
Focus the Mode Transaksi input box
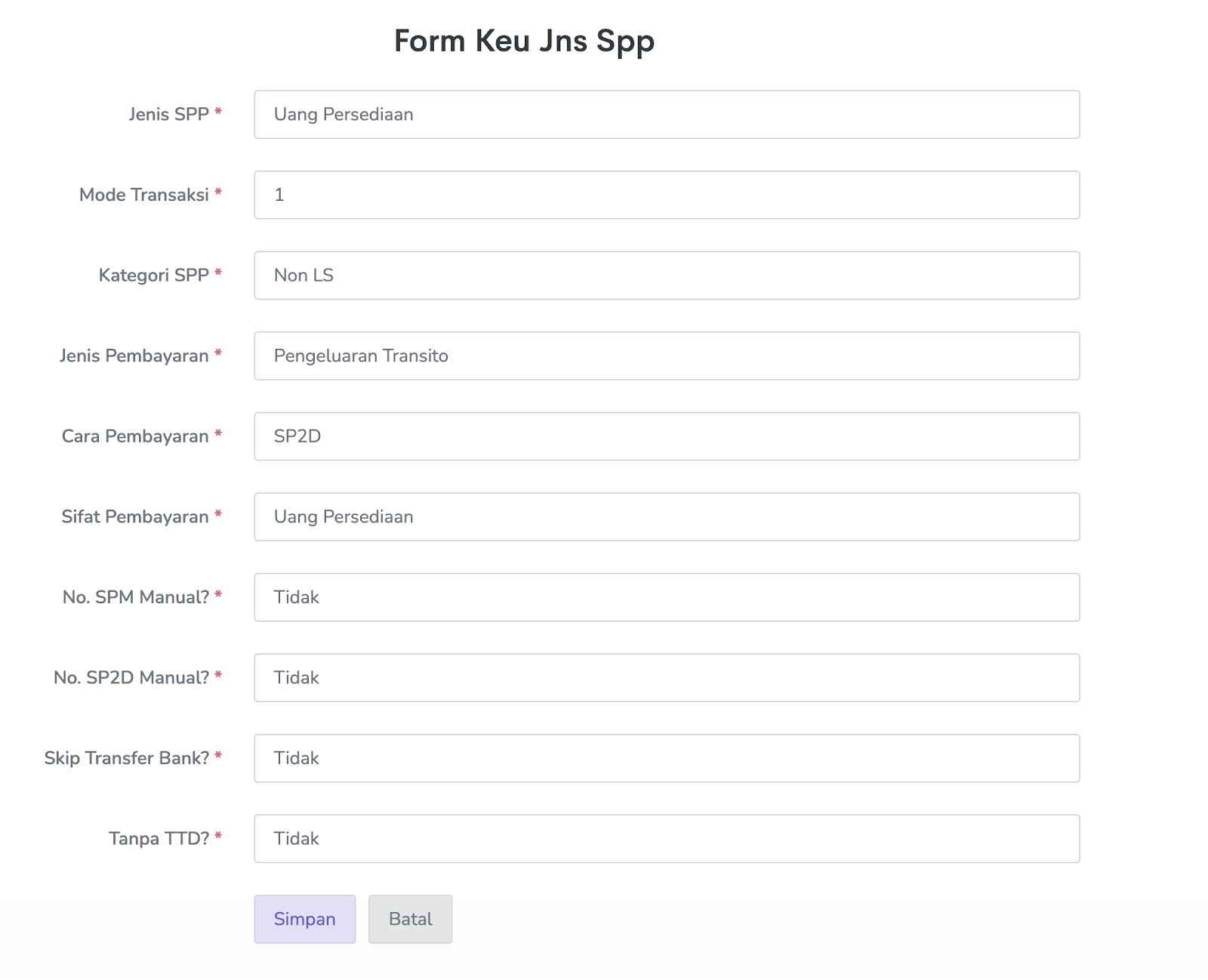click(666, 195)
